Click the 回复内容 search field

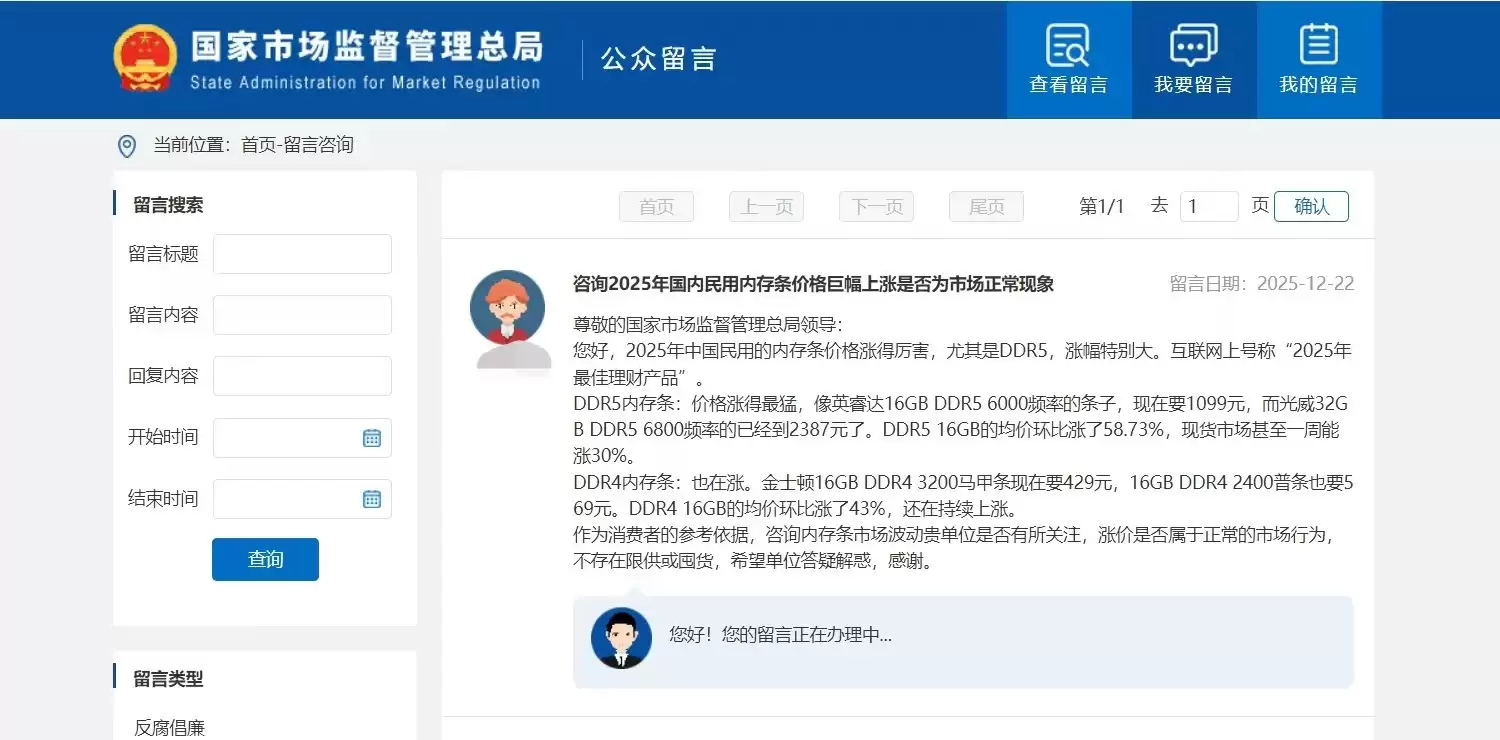[302, 376]
